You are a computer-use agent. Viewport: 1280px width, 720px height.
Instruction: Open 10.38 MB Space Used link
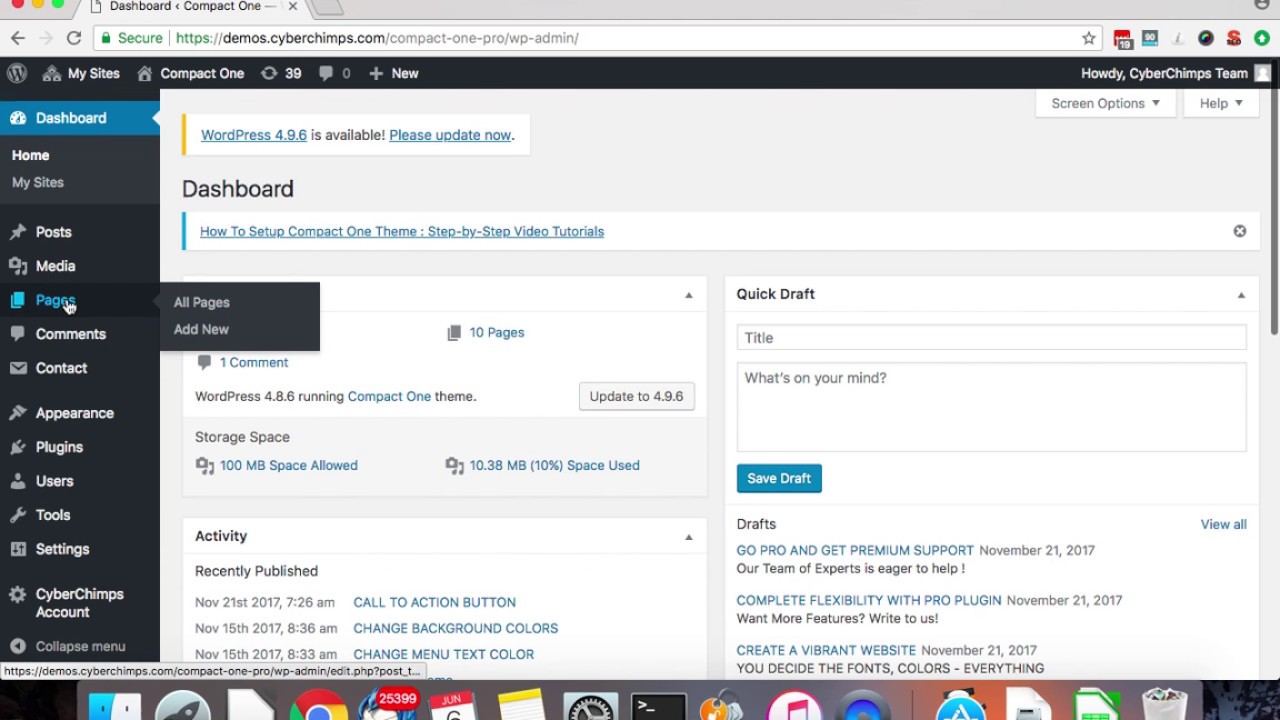555,465
